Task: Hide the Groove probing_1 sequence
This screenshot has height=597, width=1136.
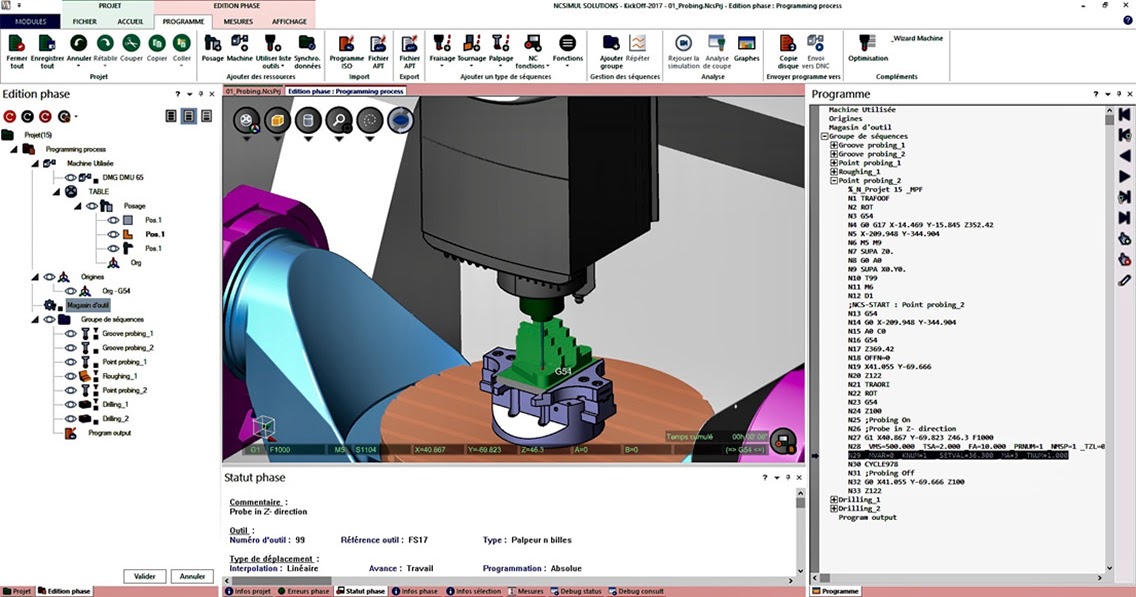Action: point(71,333)
